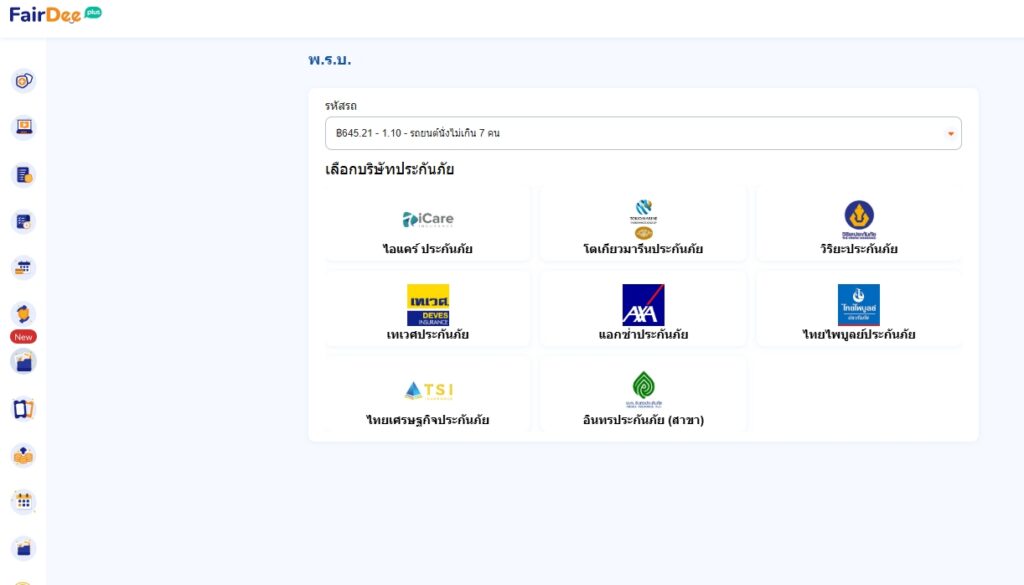Open the รหัสรถ vehicle code dropdown
Viewport: 1024px width, 585px height.
(642, 134)
